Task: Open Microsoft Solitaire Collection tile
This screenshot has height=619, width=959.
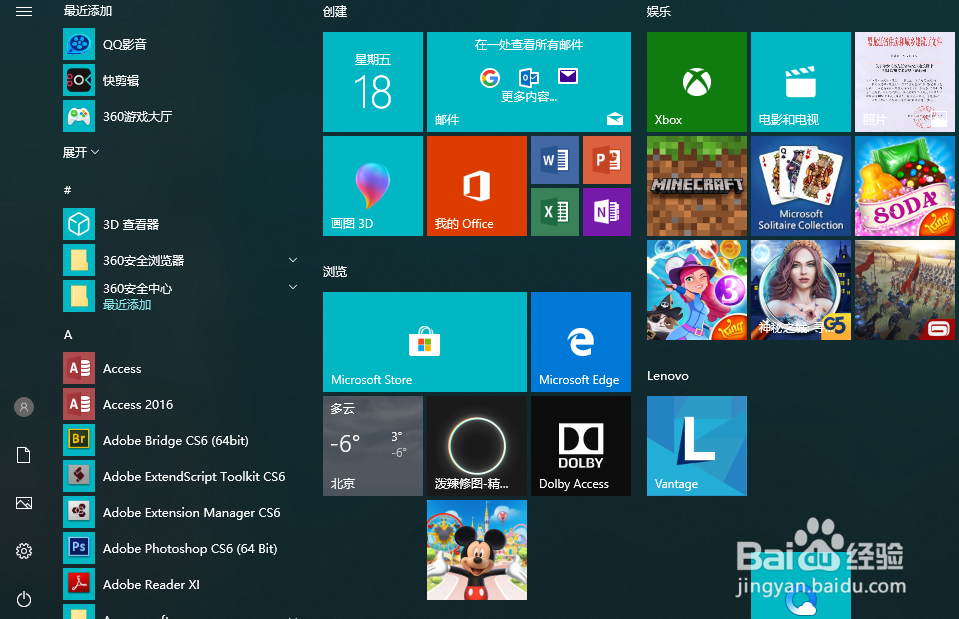Action: [801, 186]
